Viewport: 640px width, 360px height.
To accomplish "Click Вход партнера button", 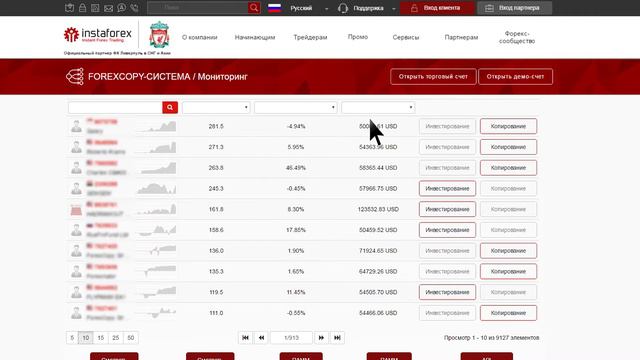I will 514,8.
